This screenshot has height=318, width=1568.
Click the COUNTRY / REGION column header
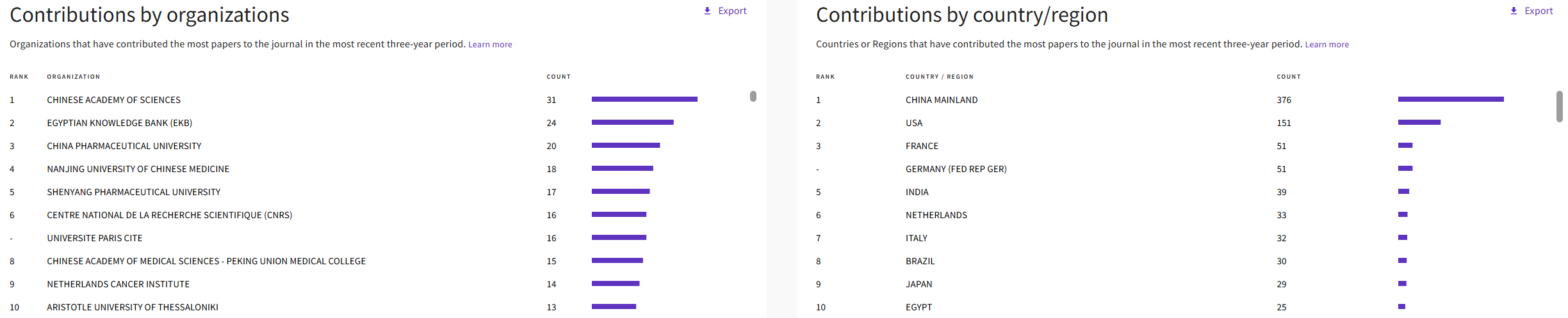point(940,77)
